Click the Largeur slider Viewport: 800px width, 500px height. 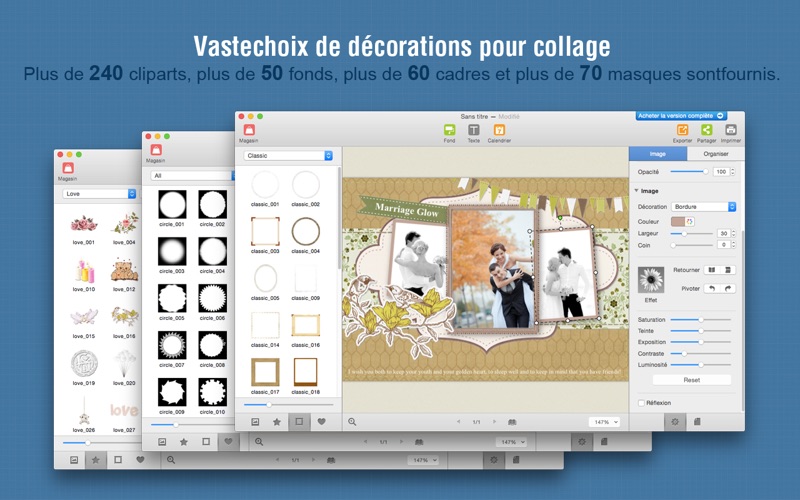tap(691, 233)
